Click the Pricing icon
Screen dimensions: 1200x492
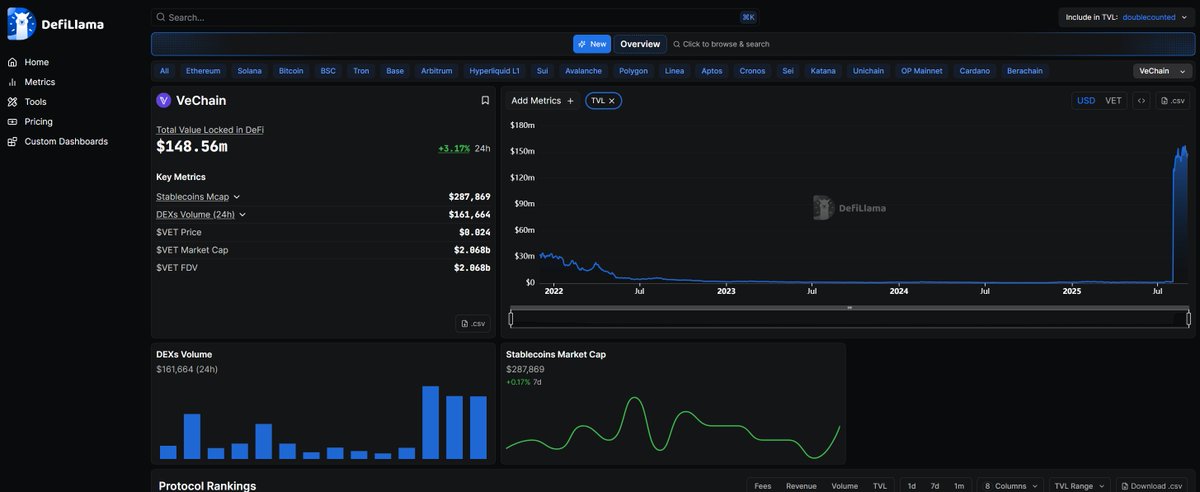pyautogui.click(x=12, y=122)
